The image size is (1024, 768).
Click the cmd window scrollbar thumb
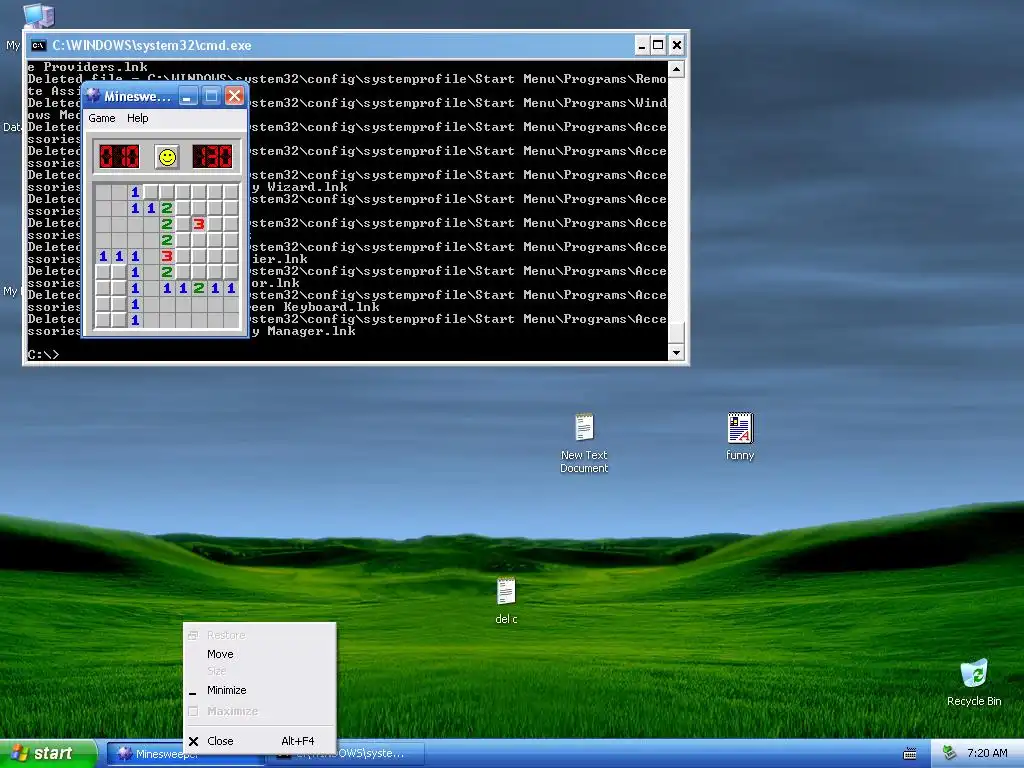(x=676, y=332)
